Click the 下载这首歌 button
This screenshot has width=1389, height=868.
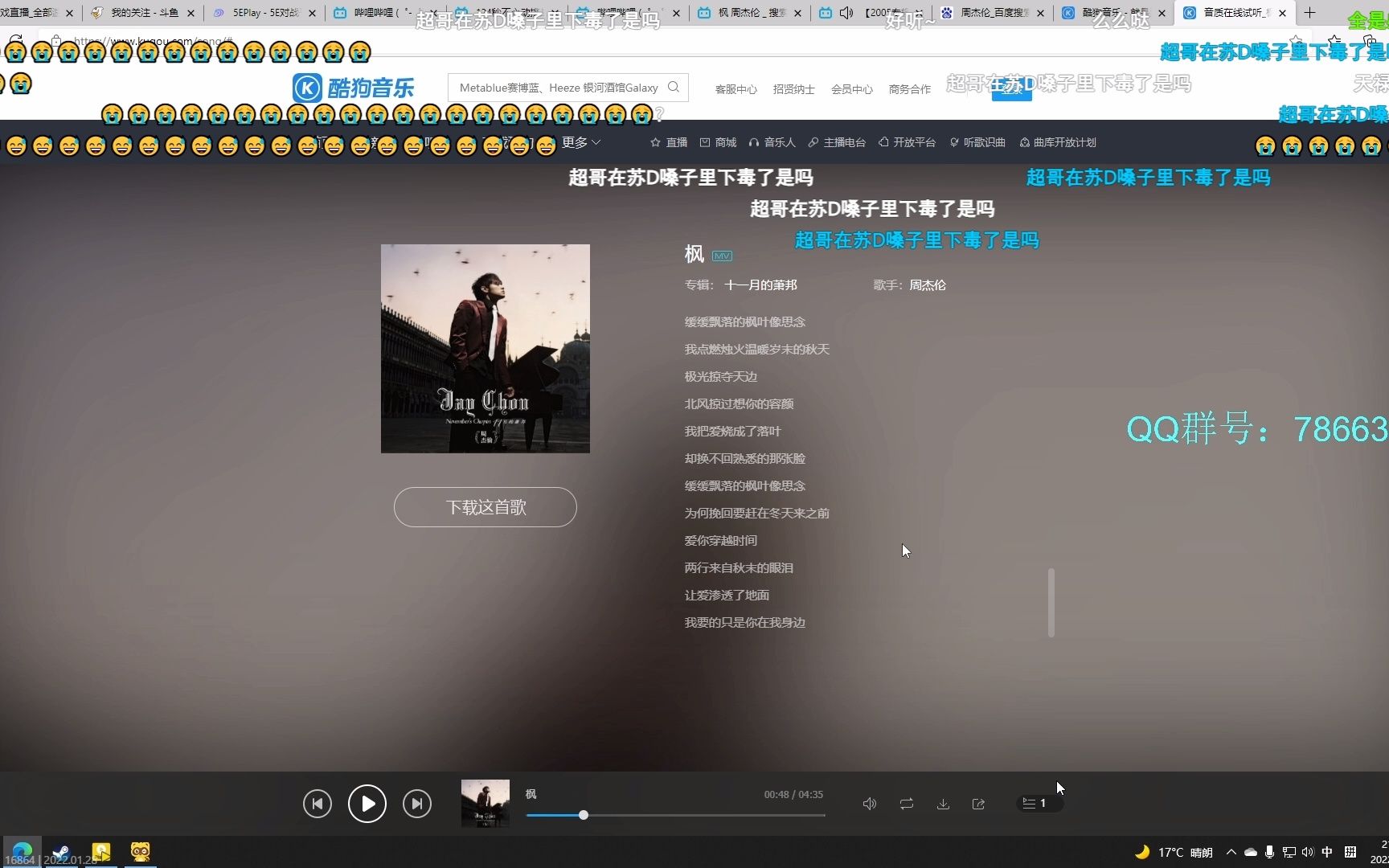(x=486, y=507)
